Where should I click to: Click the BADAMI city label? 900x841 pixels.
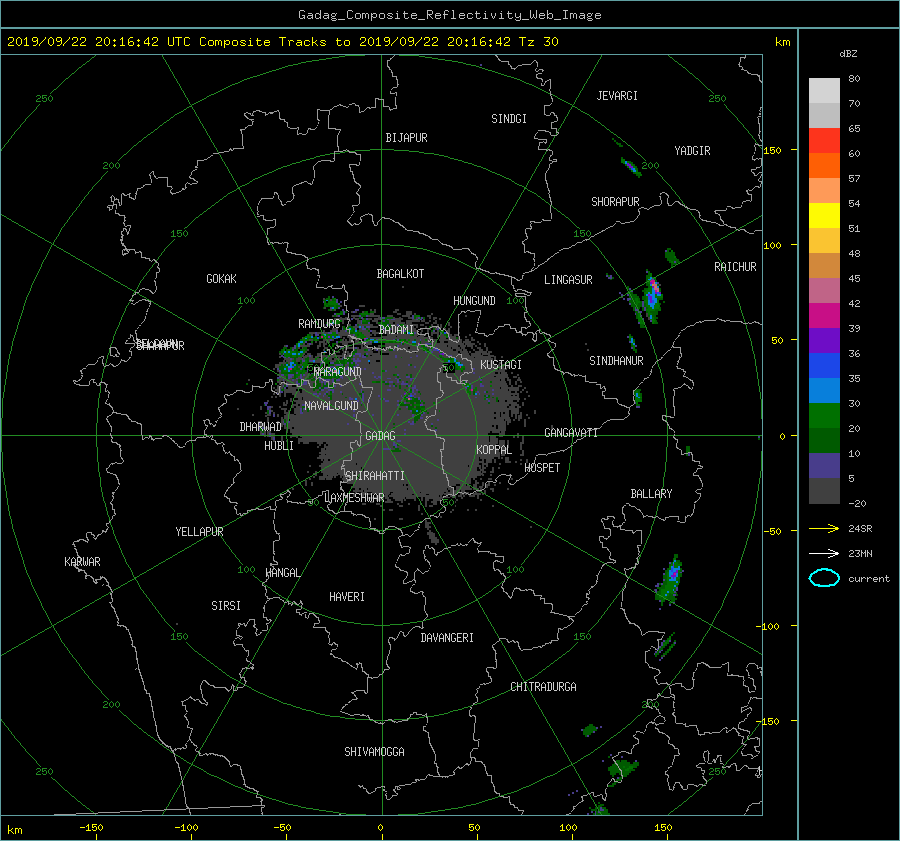[396, 330]
